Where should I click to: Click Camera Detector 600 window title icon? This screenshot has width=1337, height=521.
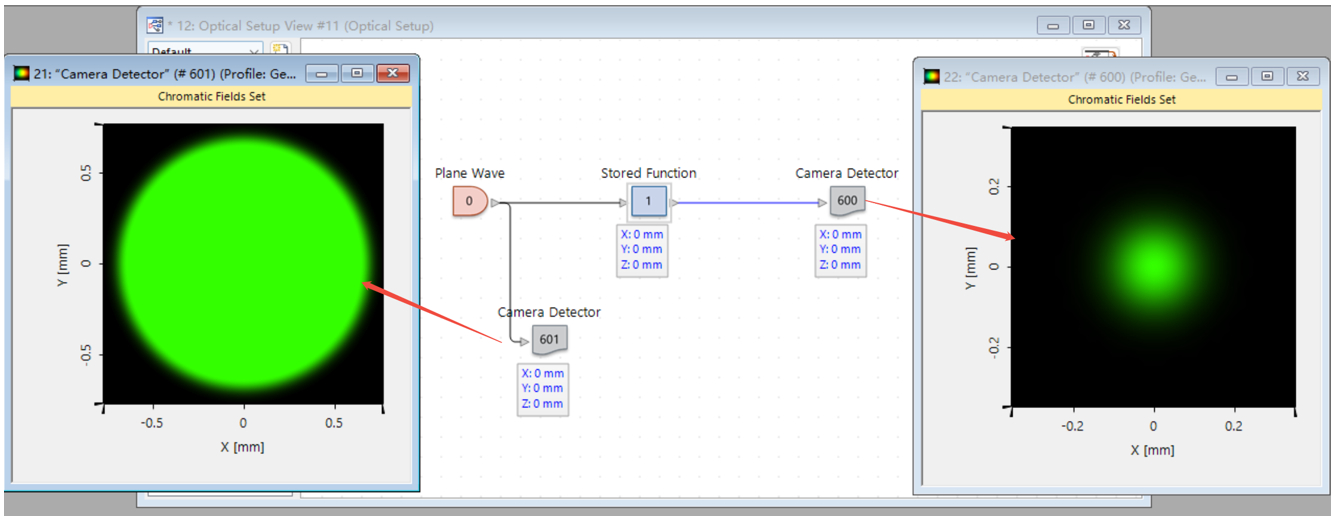point(932,76)
